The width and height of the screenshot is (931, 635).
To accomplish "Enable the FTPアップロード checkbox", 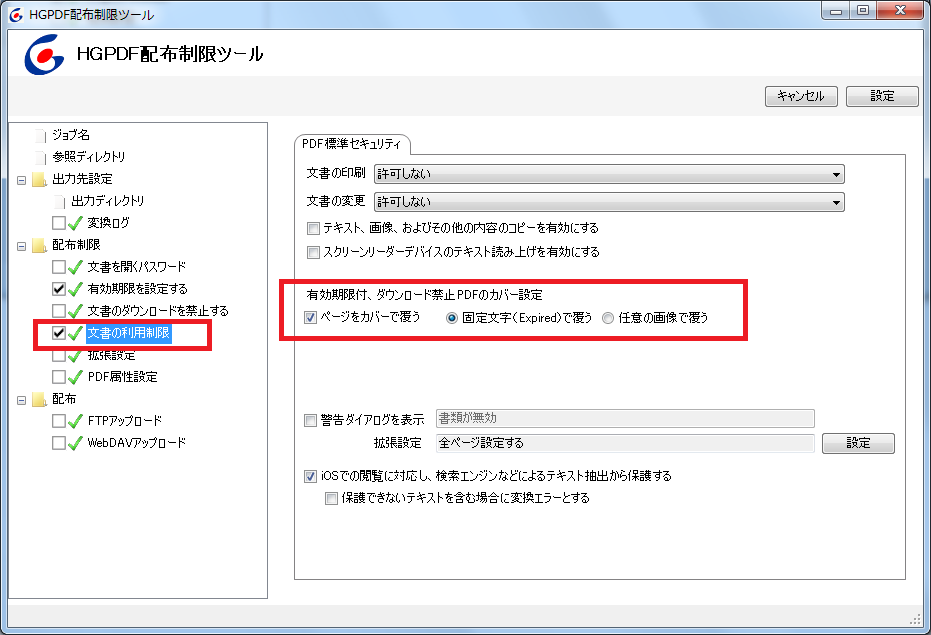I will [59, 421].
